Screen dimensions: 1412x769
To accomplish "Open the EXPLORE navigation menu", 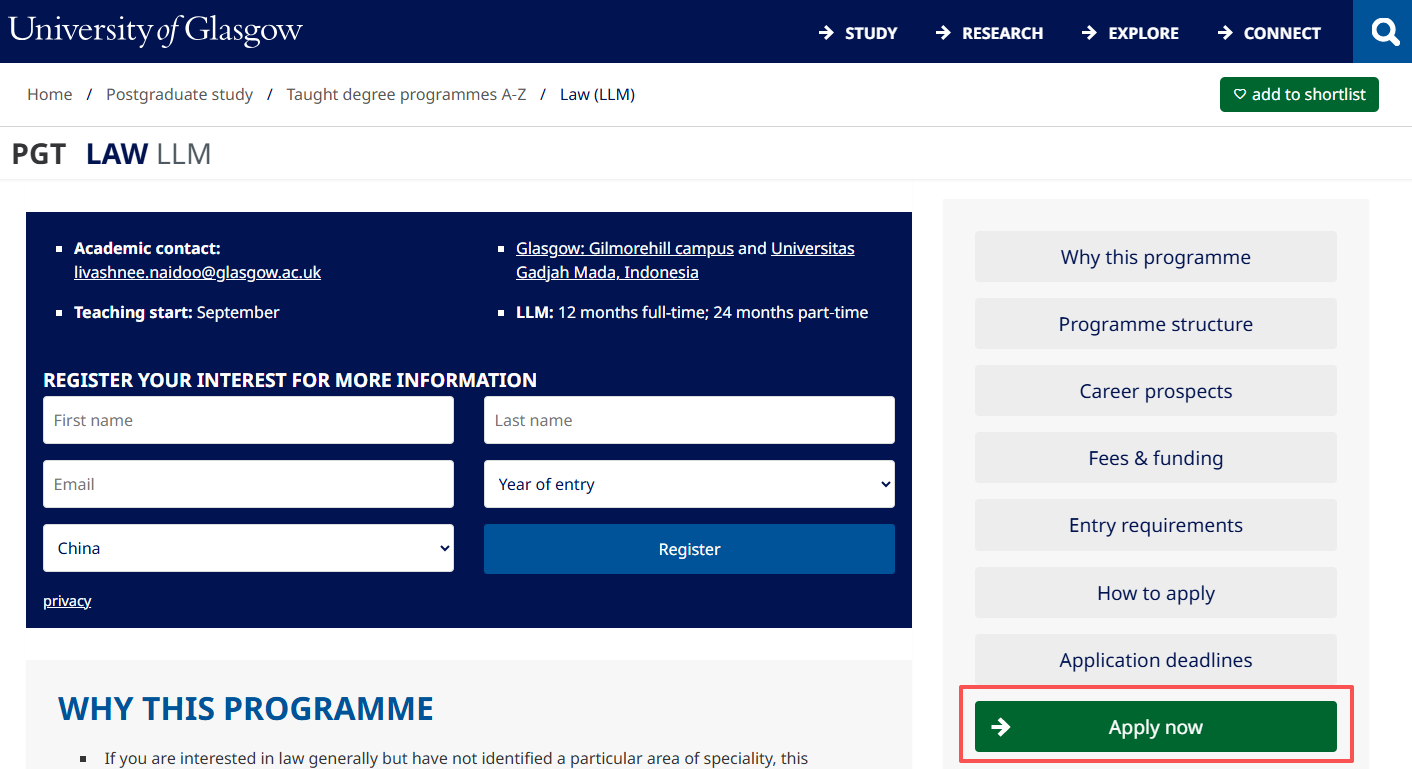I will (x=1130, y=33).
